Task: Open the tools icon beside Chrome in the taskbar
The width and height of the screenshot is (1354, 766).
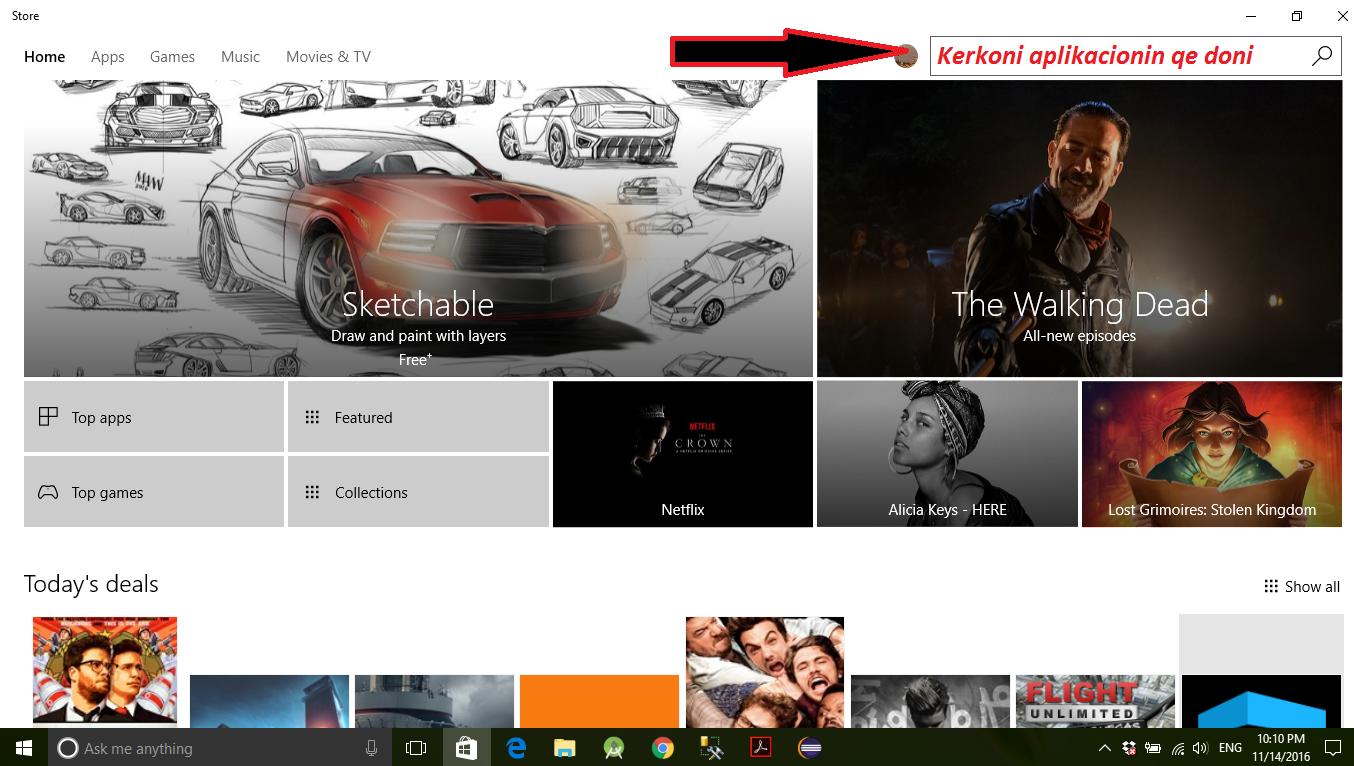Action: pyautogui.click(x=711, y=747)
